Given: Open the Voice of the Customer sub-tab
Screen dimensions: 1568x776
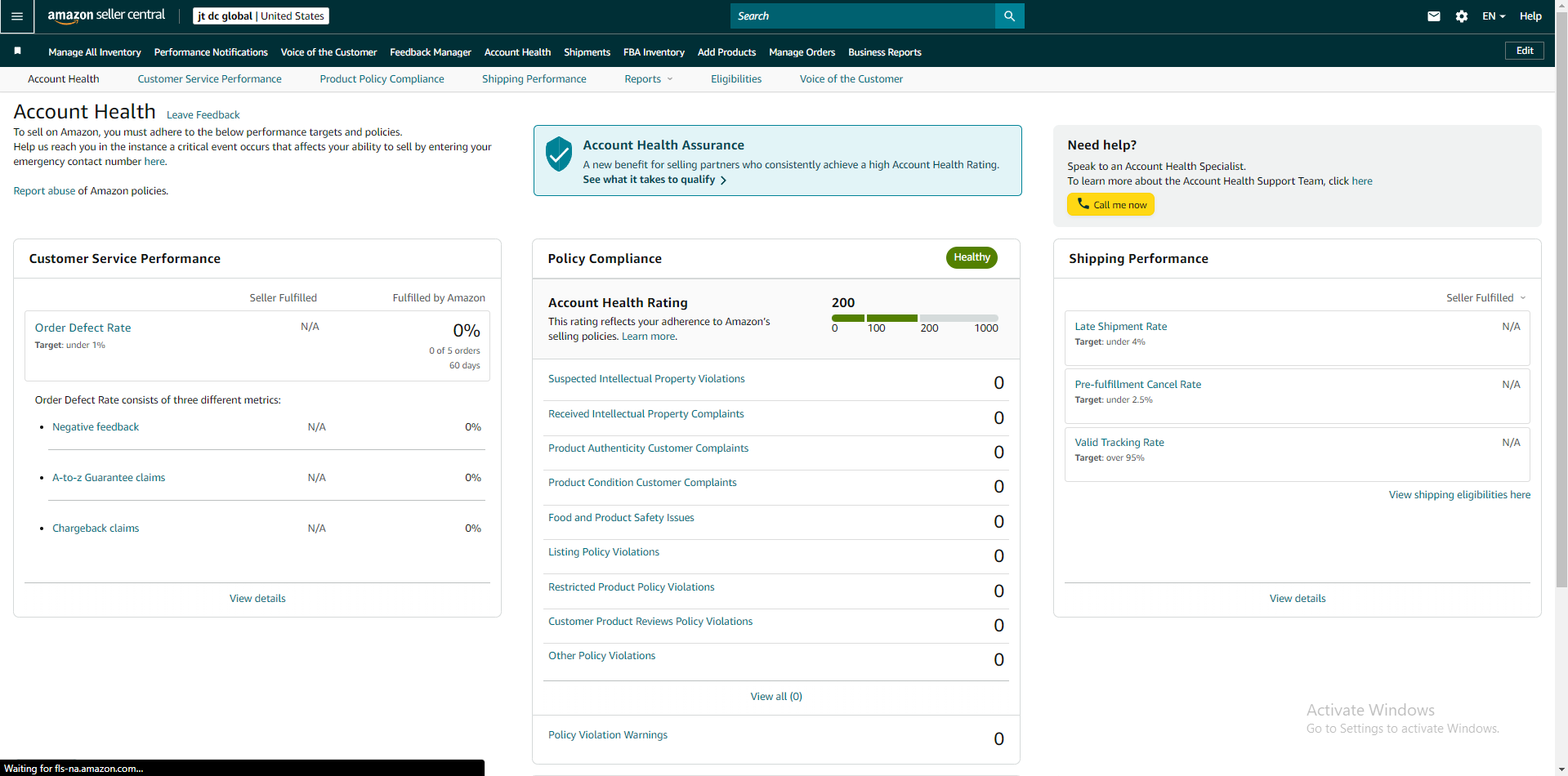Looking at the screenshot, I should [851, 79].
